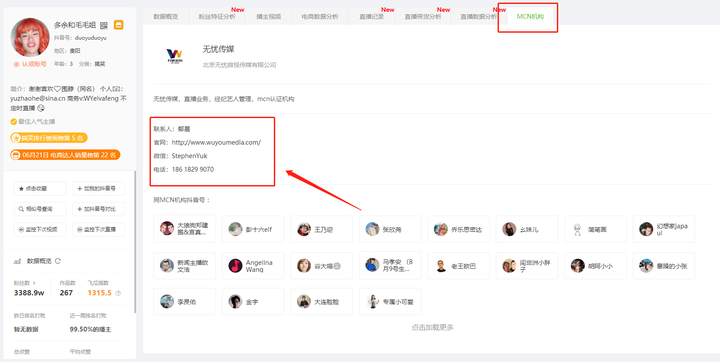Expand 粉丝数 via its arrow
This screenshot has width=720, height=362.
(34, 283)
